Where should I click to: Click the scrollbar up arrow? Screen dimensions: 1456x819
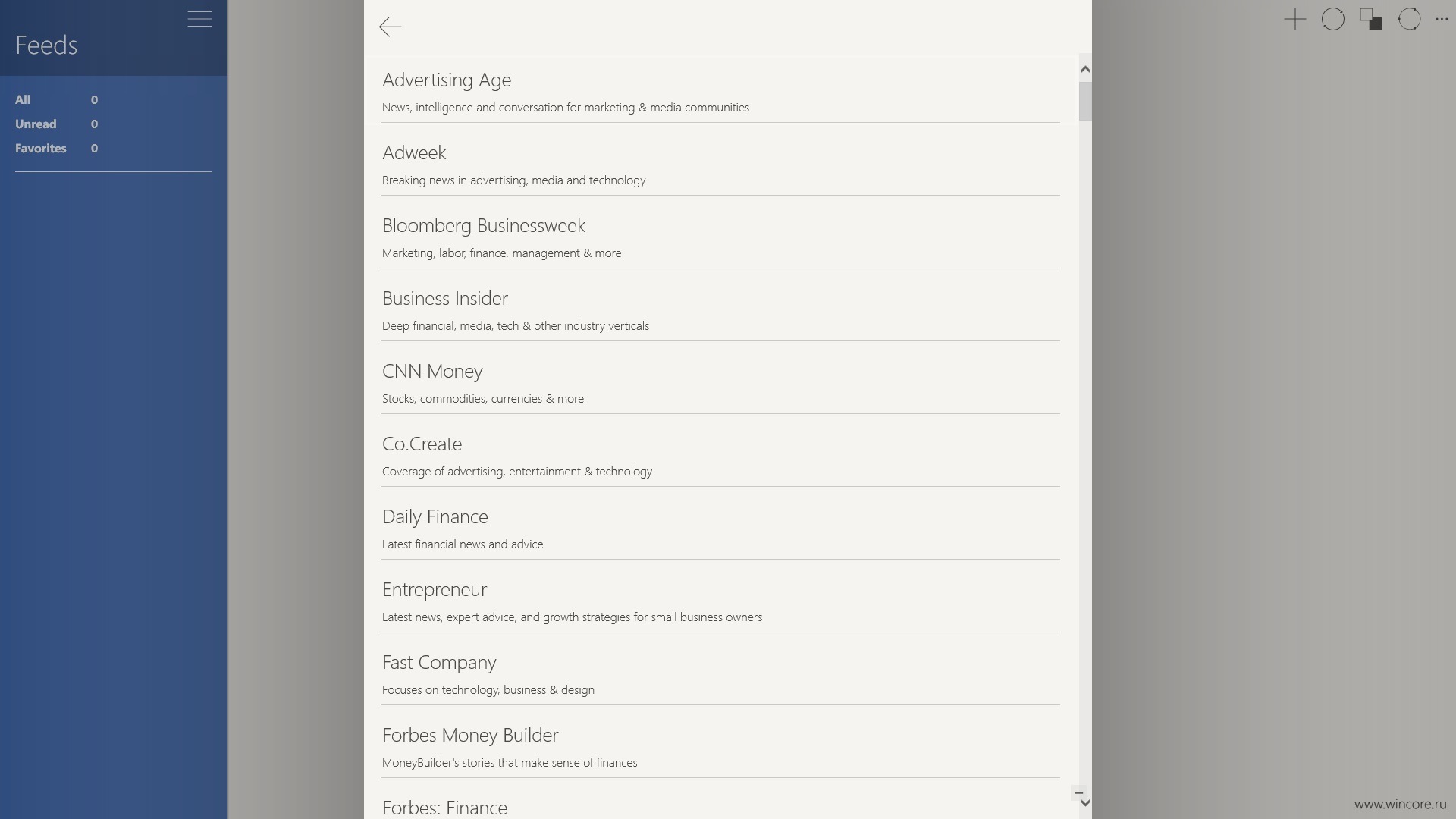[x=1085, y=69]
